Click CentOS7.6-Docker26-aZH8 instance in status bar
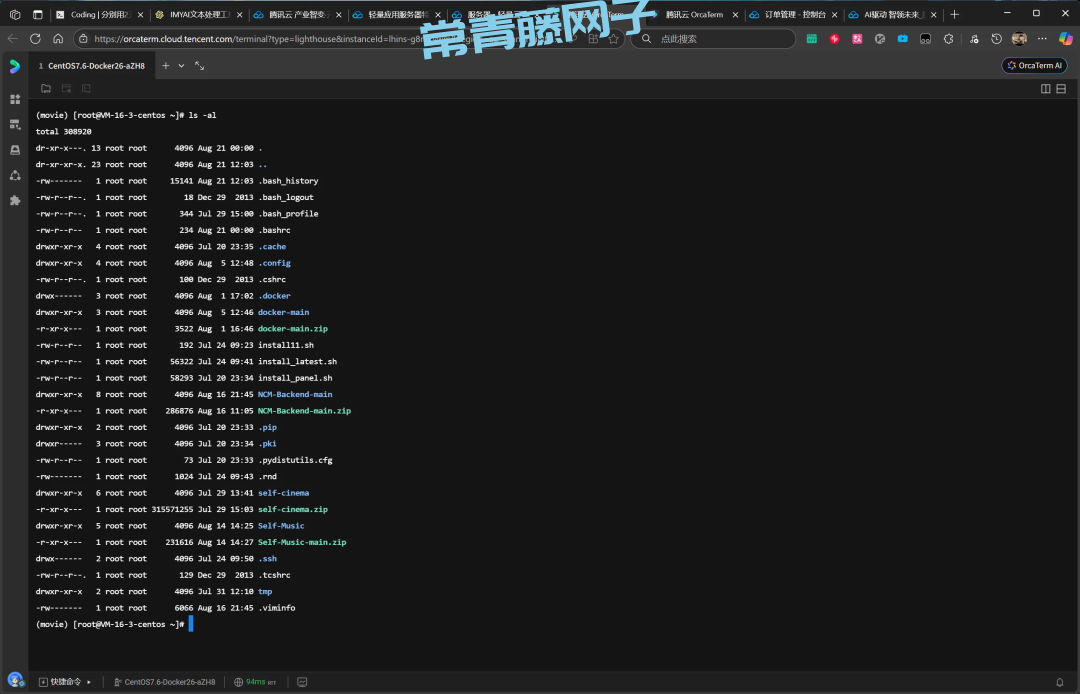The height and width of the screenshot is (694, 1080). tap(164, 682)
